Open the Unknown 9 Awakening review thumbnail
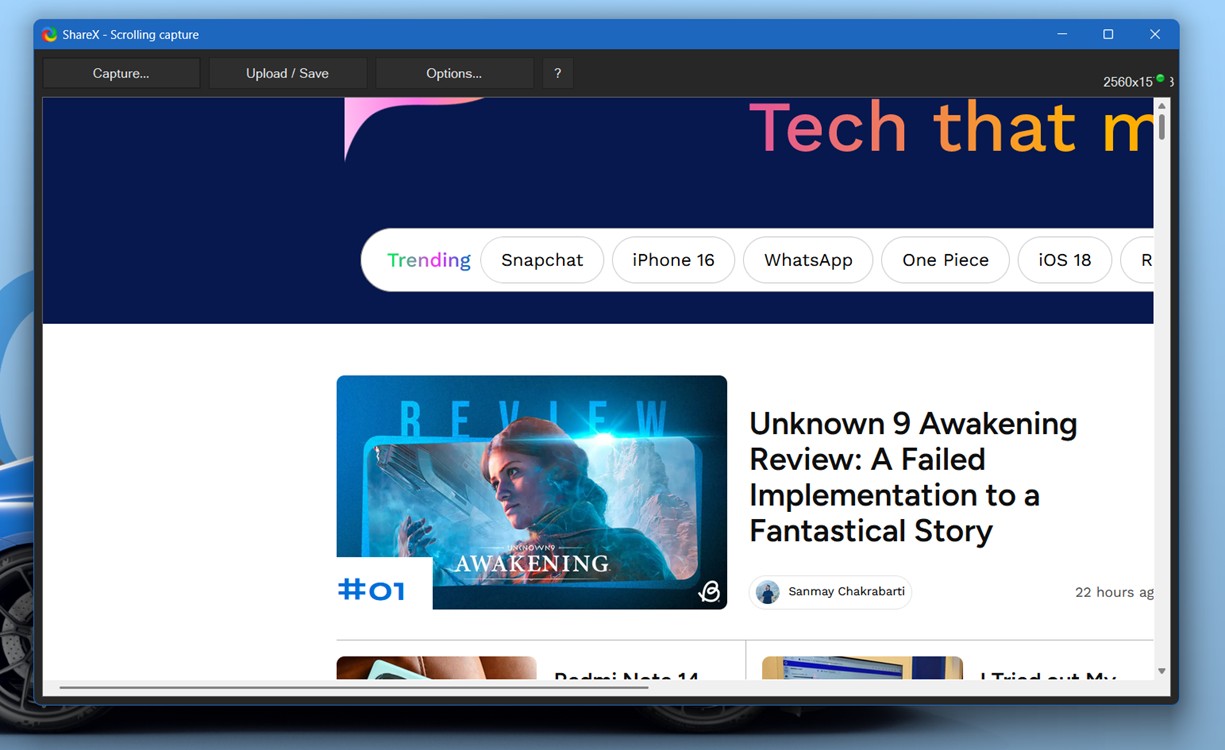 [531, 492]
